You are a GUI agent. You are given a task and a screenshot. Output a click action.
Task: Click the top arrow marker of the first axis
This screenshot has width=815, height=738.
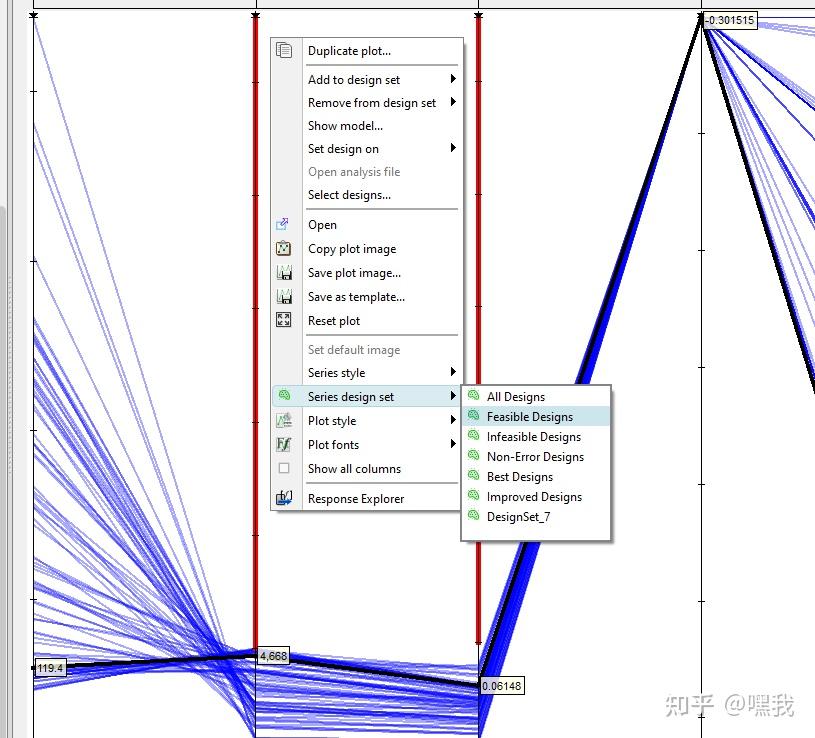click(34, 16)
